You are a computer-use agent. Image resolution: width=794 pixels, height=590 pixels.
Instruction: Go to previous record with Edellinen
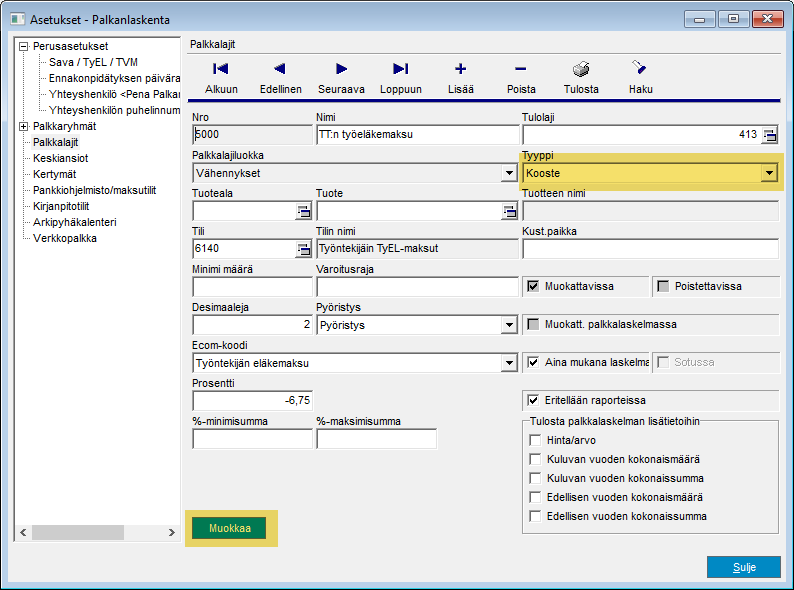[x=281, y=77]
